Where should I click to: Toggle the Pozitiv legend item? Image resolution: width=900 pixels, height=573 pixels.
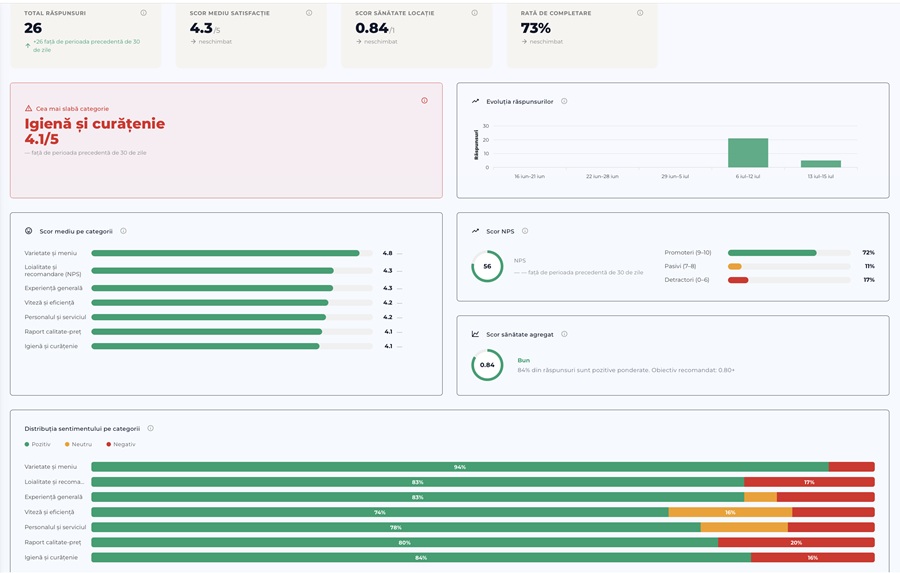37,444
